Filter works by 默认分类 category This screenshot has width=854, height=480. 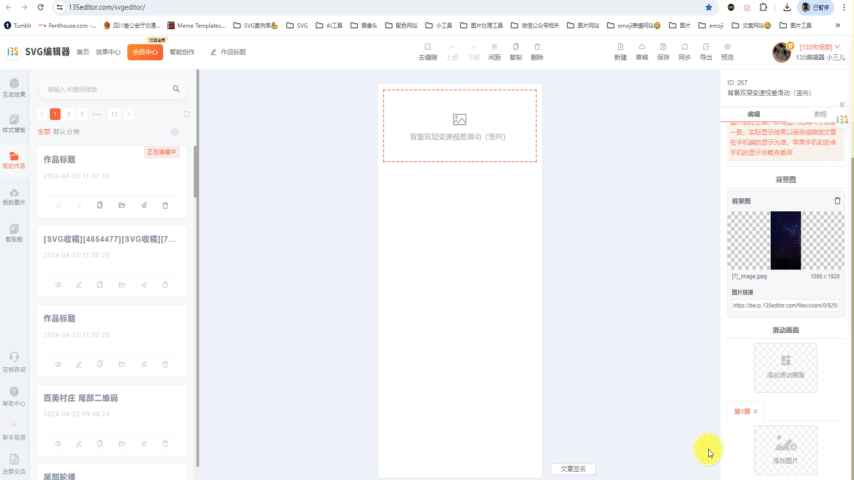click(x=66, y=132)
